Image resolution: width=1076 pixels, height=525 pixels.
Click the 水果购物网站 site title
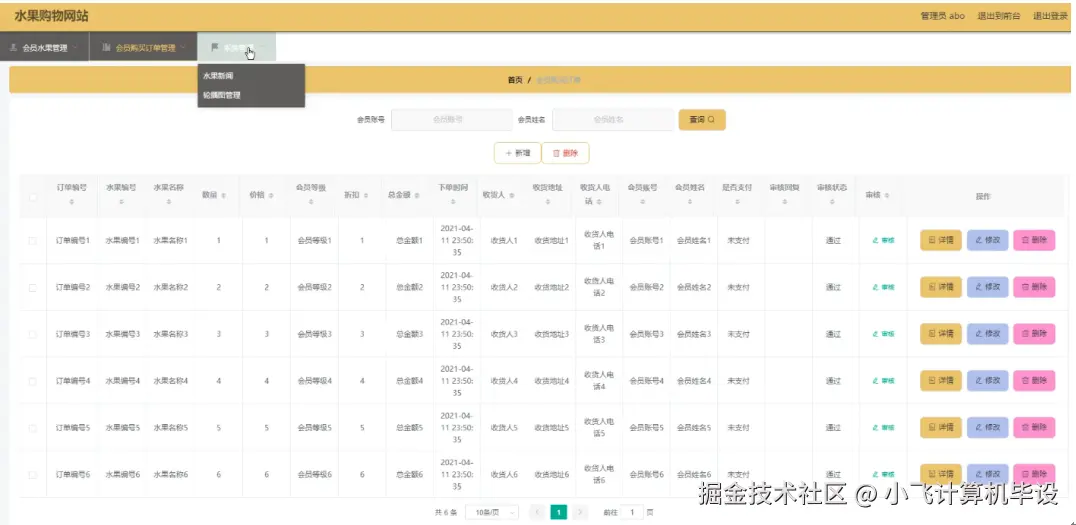click(x=51, y=16)
